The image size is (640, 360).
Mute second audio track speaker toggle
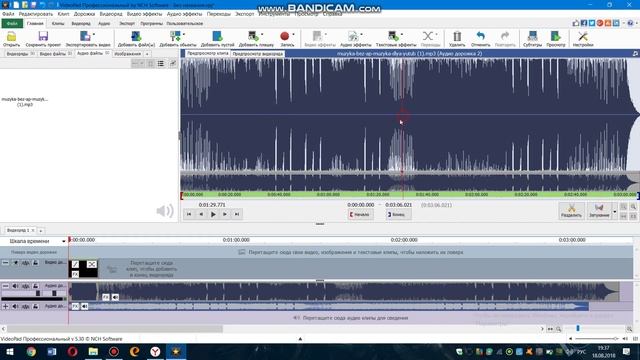[16, 306]
